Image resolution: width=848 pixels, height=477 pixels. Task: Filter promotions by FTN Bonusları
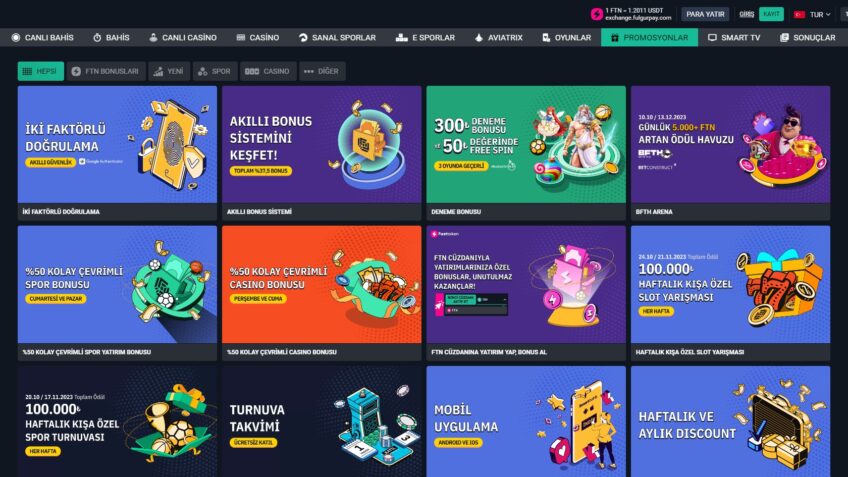(x=106, y=71)
